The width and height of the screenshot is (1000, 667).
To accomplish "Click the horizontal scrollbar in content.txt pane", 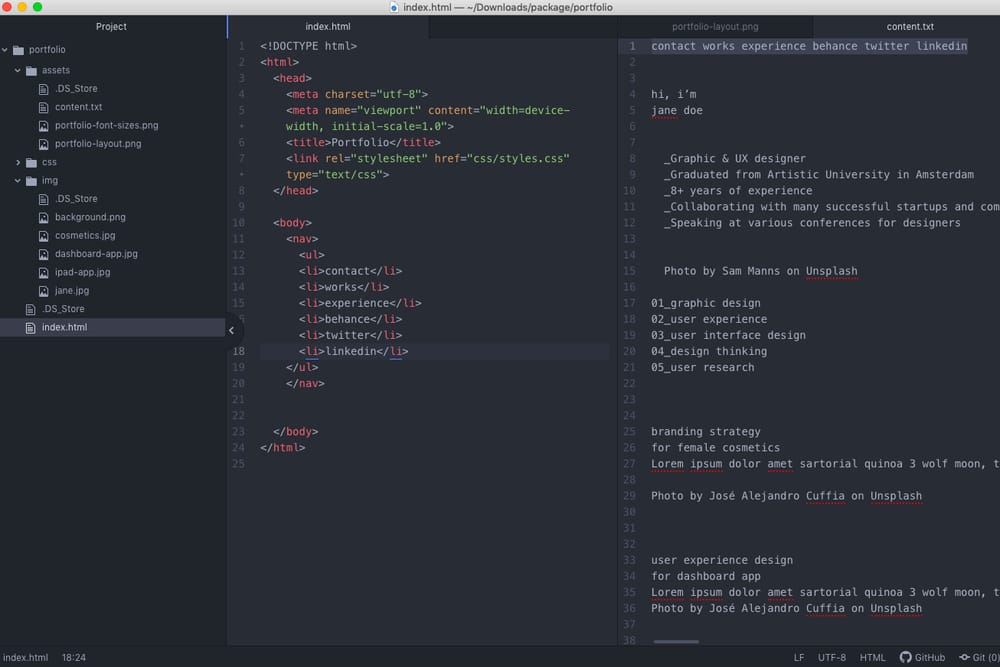I will [676, 641].
